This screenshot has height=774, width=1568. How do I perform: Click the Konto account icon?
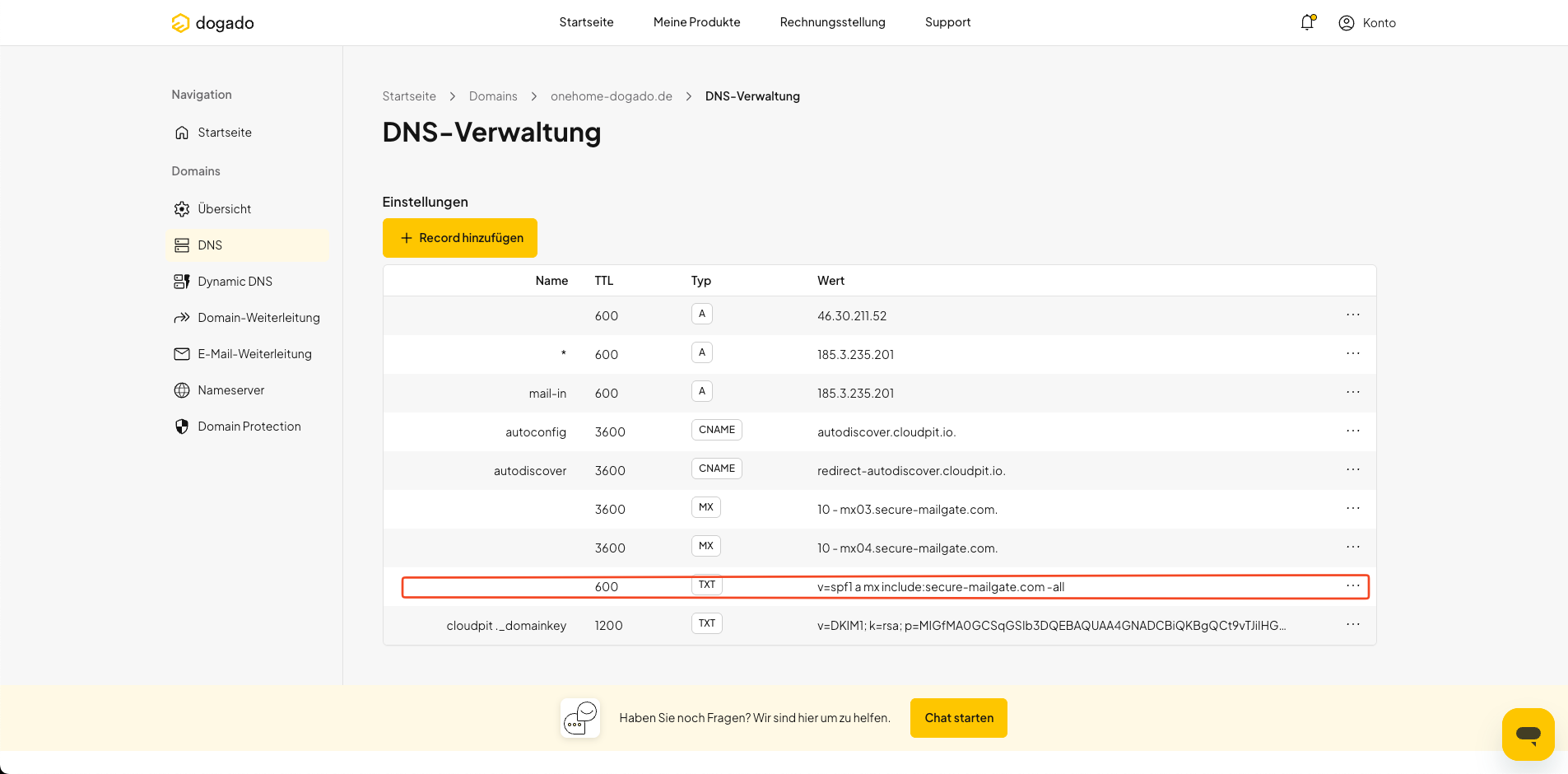(x=1347, y=23)
